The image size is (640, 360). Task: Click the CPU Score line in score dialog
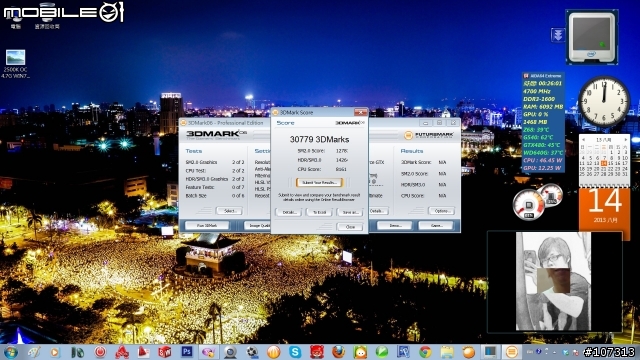(x=322, y=169)
